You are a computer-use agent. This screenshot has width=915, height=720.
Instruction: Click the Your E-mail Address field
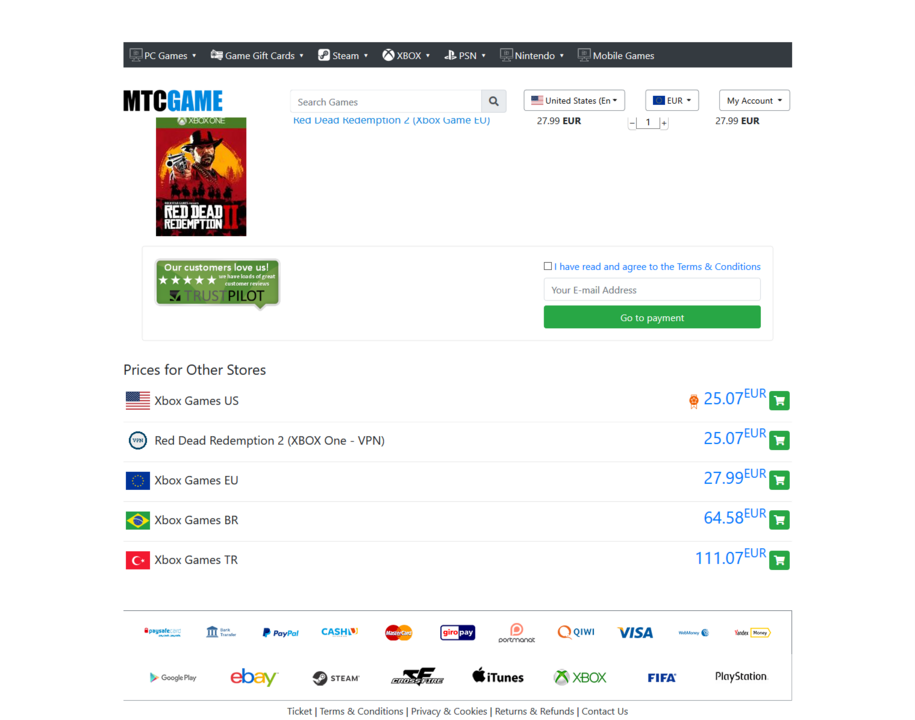652,290
